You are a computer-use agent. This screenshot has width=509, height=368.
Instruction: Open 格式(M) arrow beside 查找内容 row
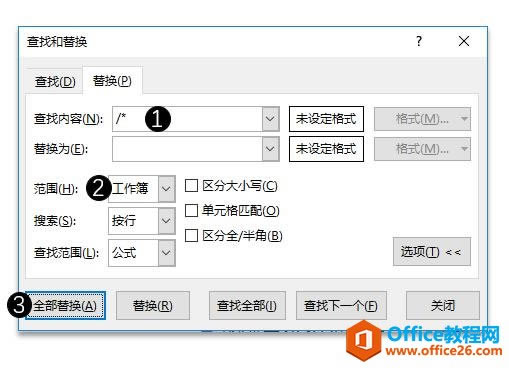coord(464,119)
